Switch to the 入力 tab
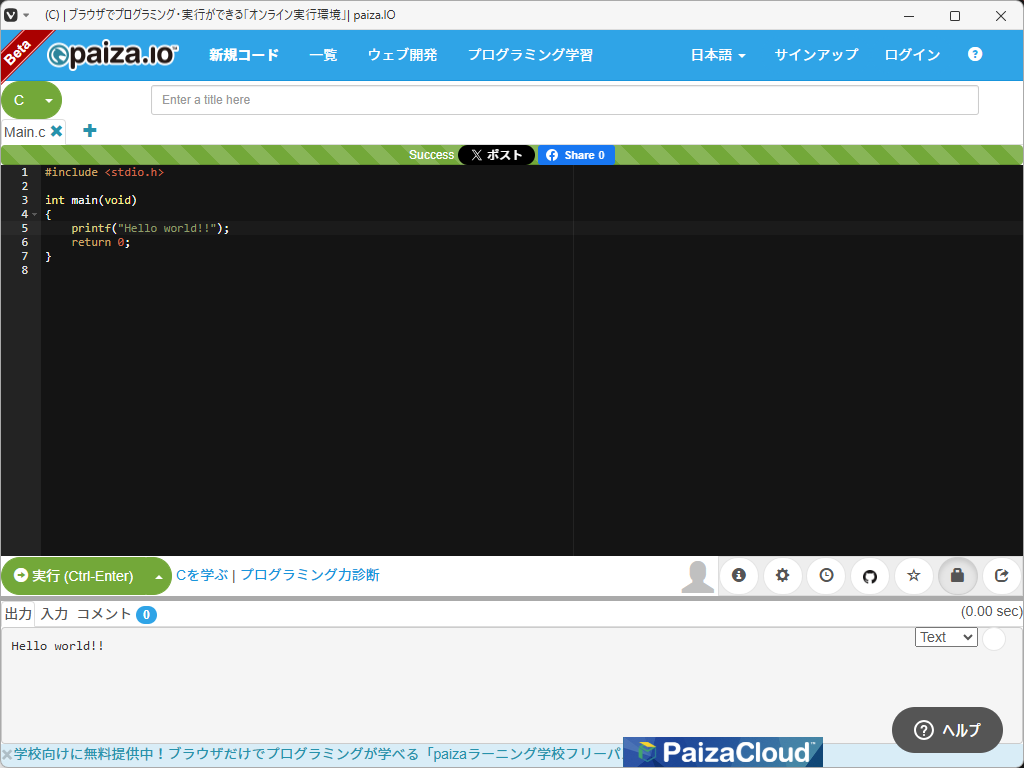The image size is (1024, 768). pos(54,614)
